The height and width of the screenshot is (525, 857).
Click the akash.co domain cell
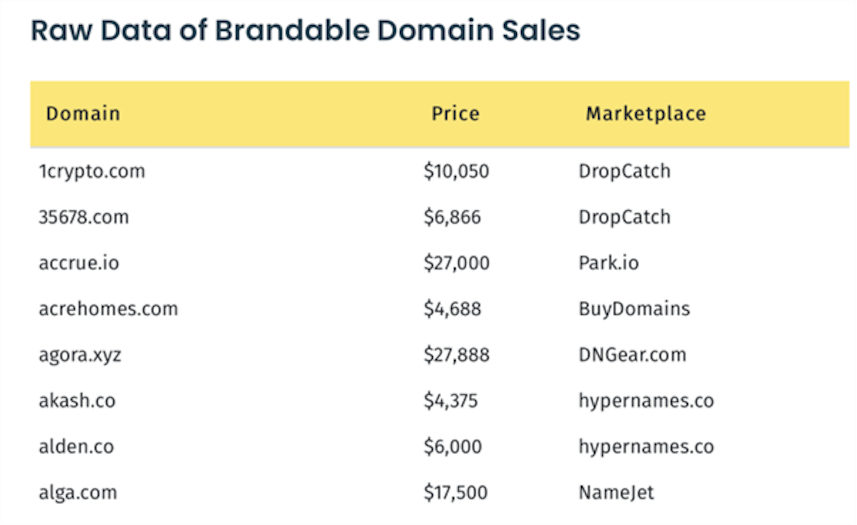[x=77, y=401]
